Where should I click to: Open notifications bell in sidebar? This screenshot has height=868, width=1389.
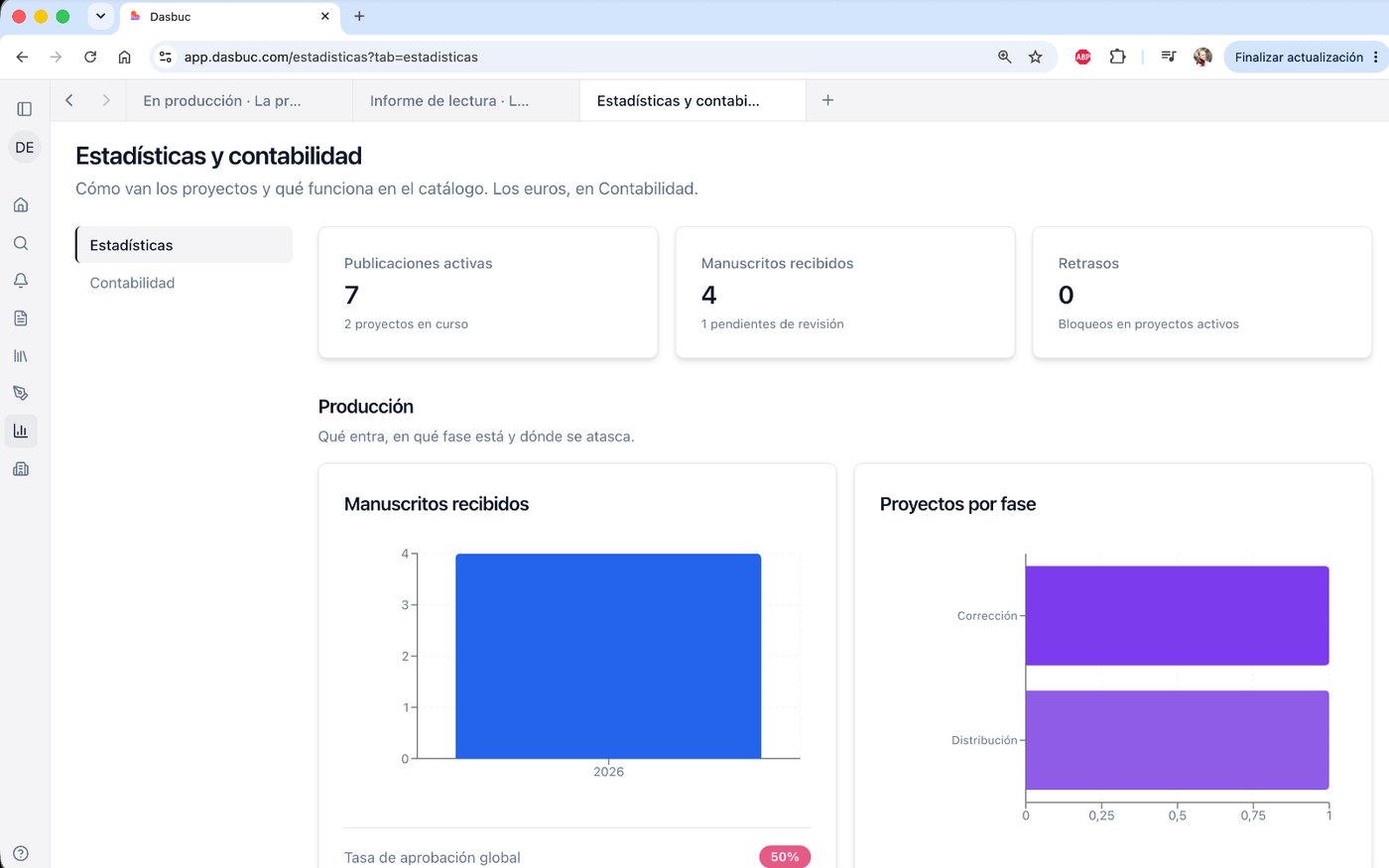tap(21, 281)
